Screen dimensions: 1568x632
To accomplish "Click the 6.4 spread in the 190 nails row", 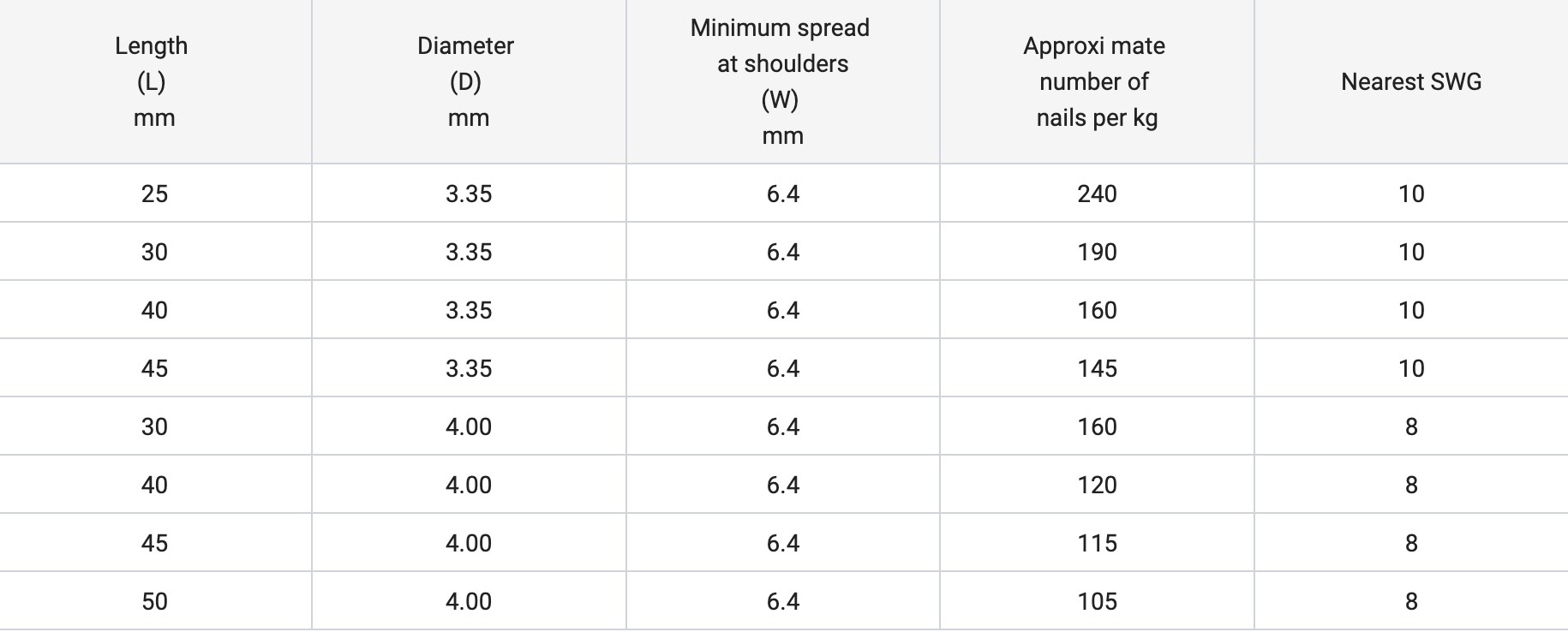I will [783, 252].
